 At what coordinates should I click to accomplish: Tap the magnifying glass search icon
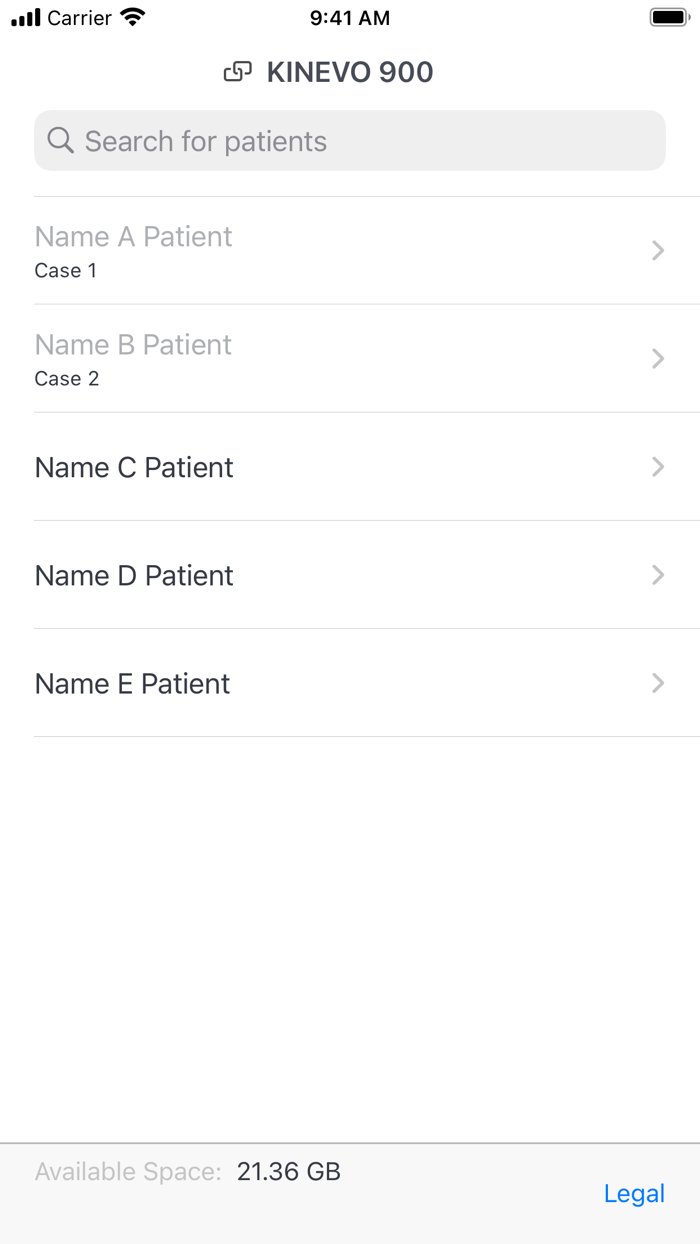coord(60,141)
